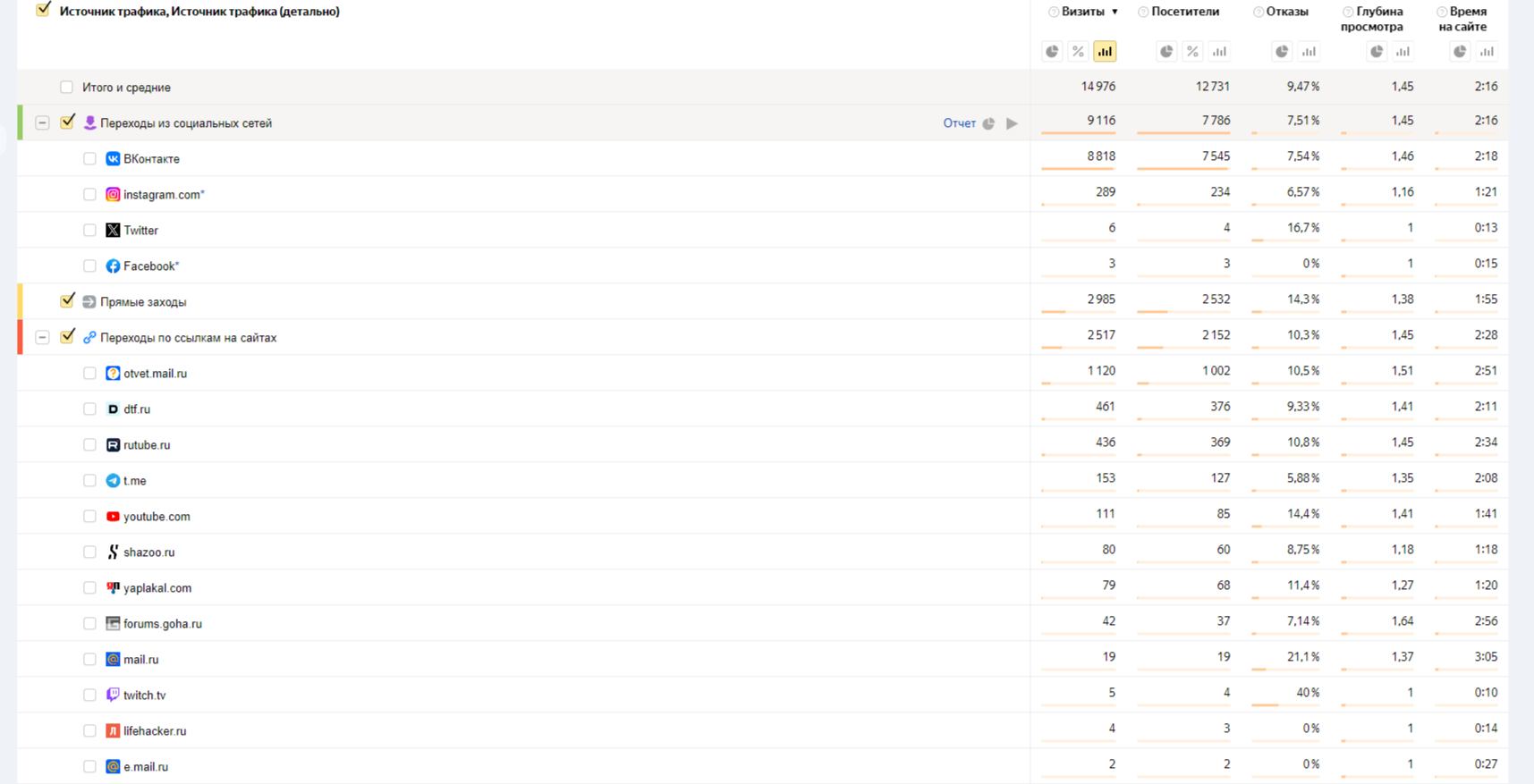Click the Twitter X logo icon

click(x=113, y=230)
